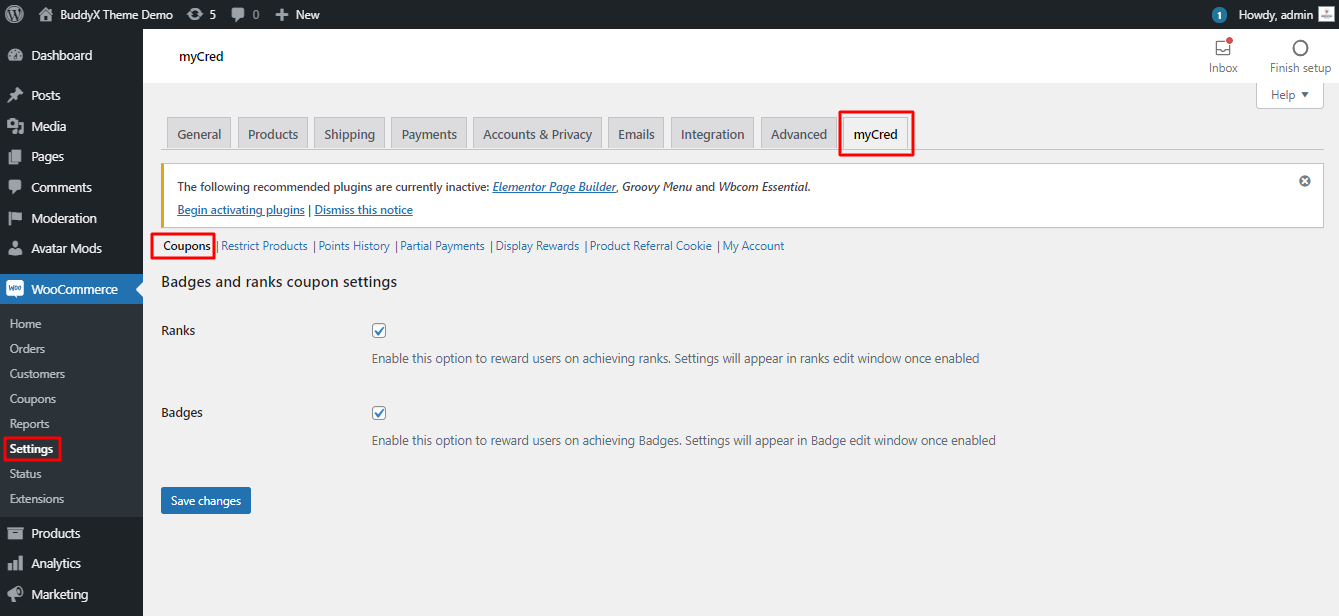Open the Product Referral Cookie section
Image resolution: width=1339 pixels, height=616 pixels.
pyautogui.click(x=651, y=246)
